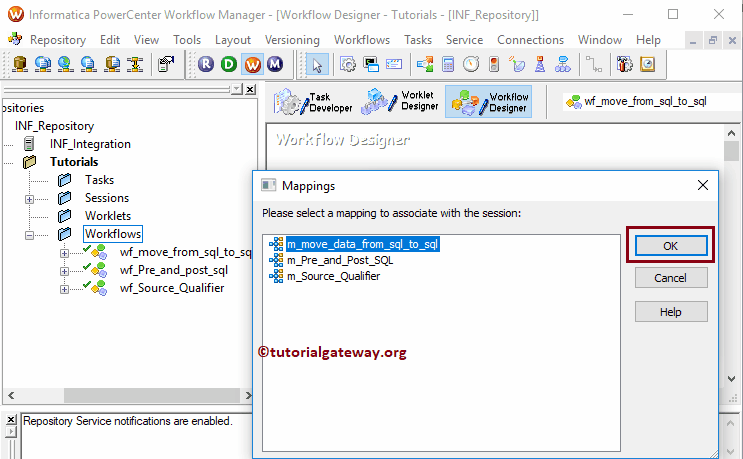Click the Timer task clock icon
Screen dimensions: 743x459
[471, 63]
